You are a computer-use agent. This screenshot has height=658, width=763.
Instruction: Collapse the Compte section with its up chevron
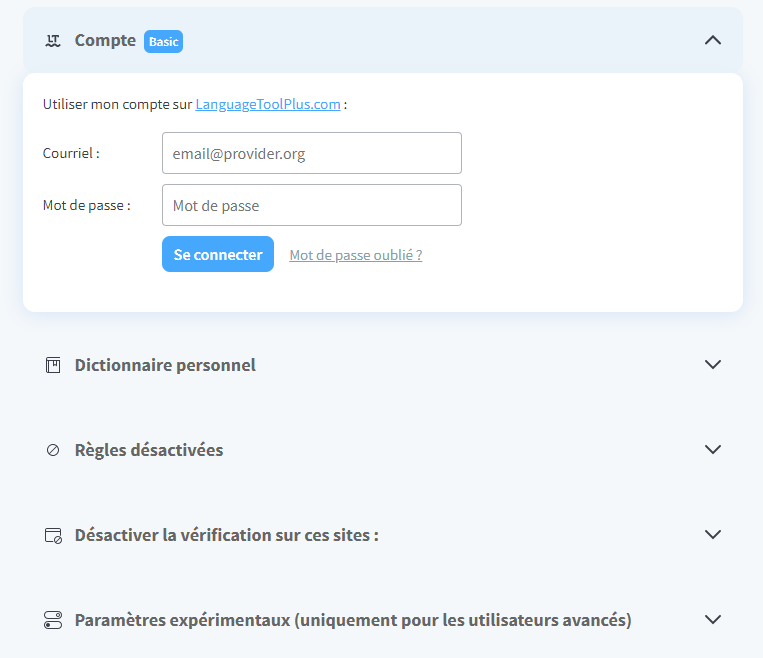click(712, 41)
